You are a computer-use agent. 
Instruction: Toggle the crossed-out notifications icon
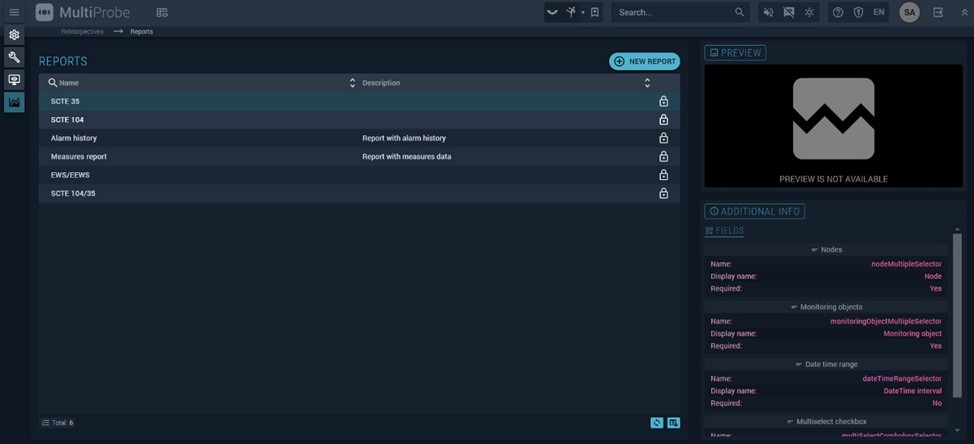click(x=789, y=12)
